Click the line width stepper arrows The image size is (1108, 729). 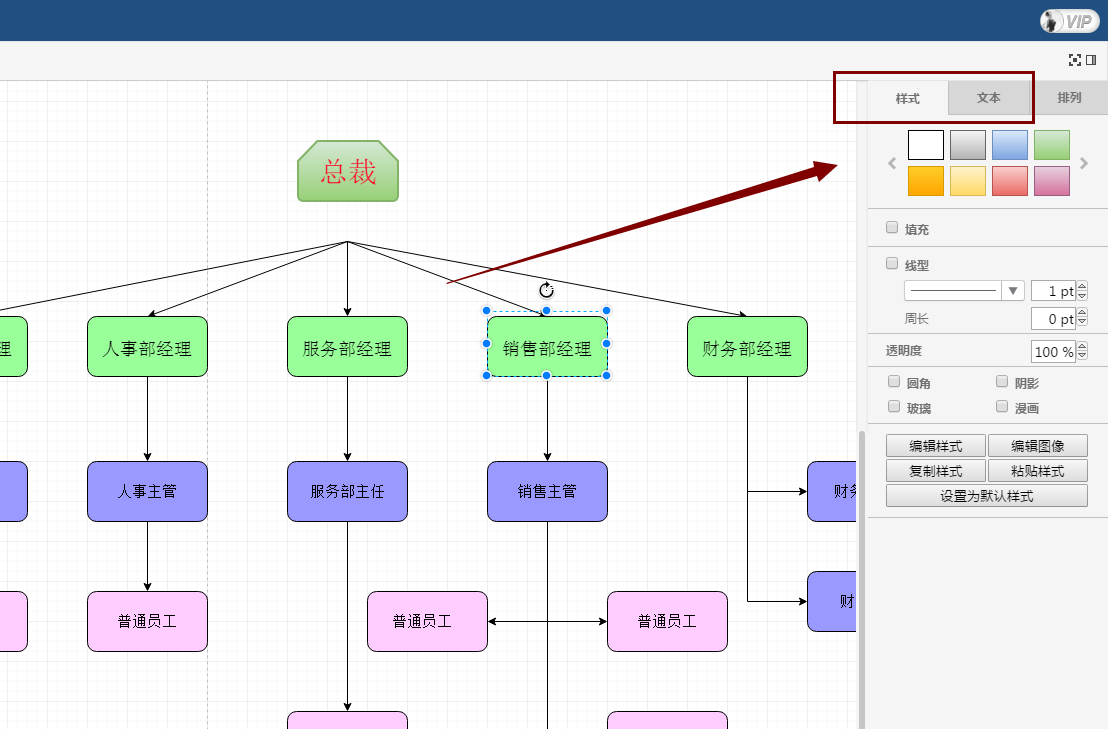point(1082,291)
